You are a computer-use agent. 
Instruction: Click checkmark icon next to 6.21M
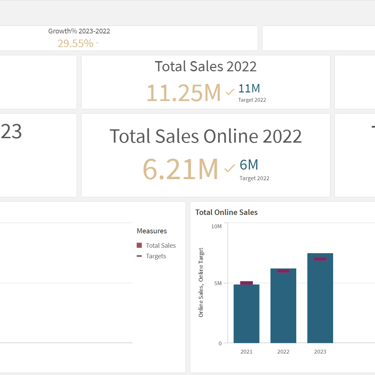(x=230, y=168)
